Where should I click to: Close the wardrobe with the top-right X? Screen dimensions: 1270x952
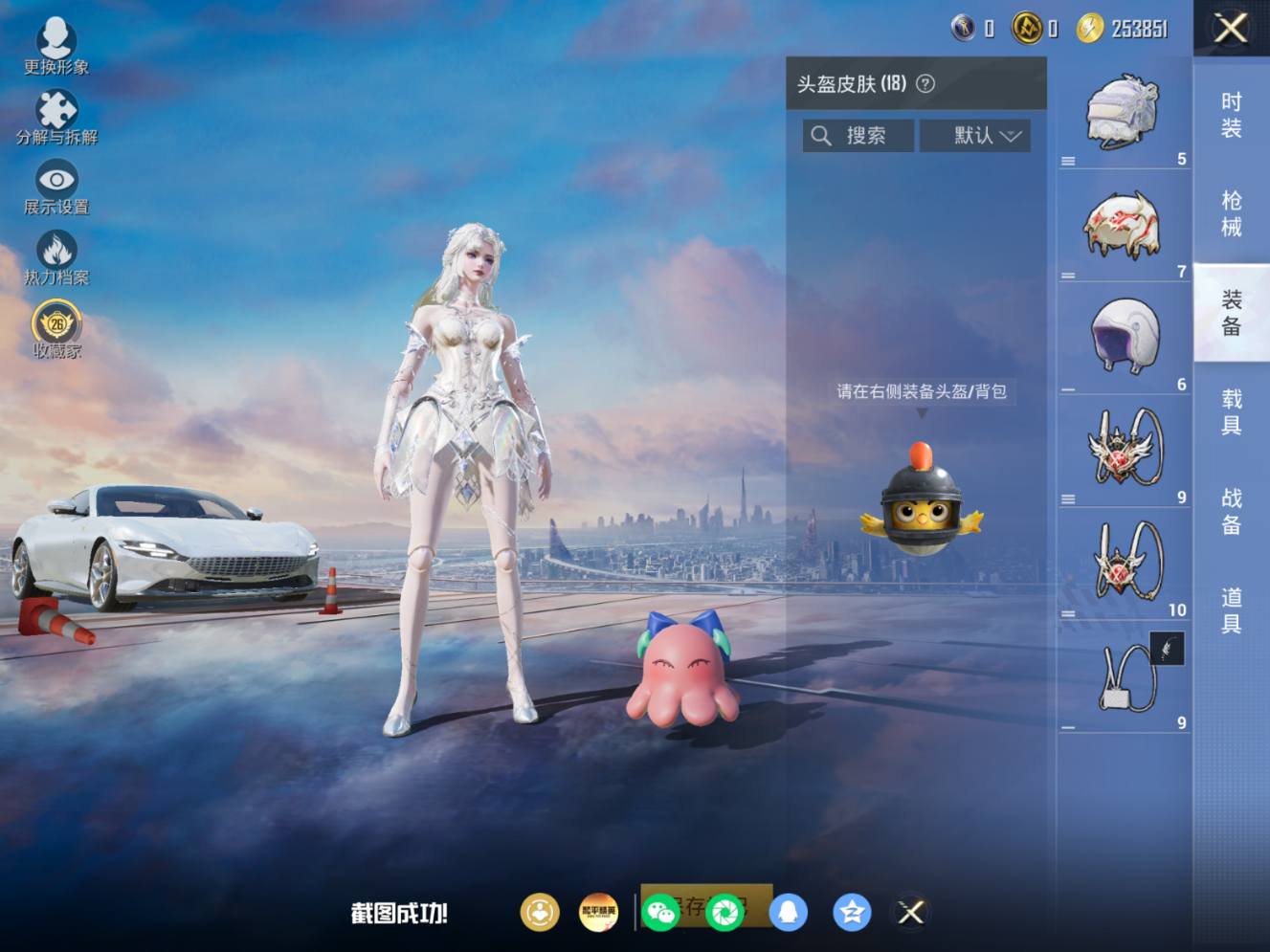coord(1230,28)
